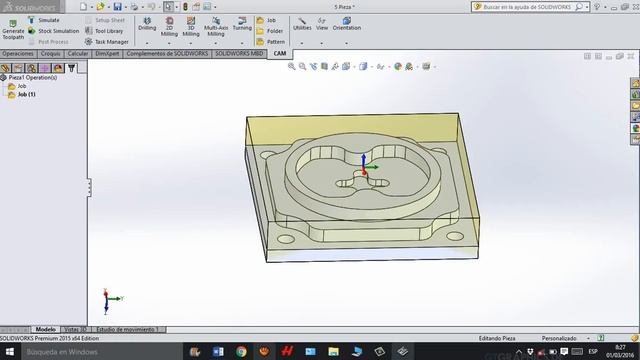Select Multi-Axis Milling
This screenshot has width=640, height=360.
(216, 27)
